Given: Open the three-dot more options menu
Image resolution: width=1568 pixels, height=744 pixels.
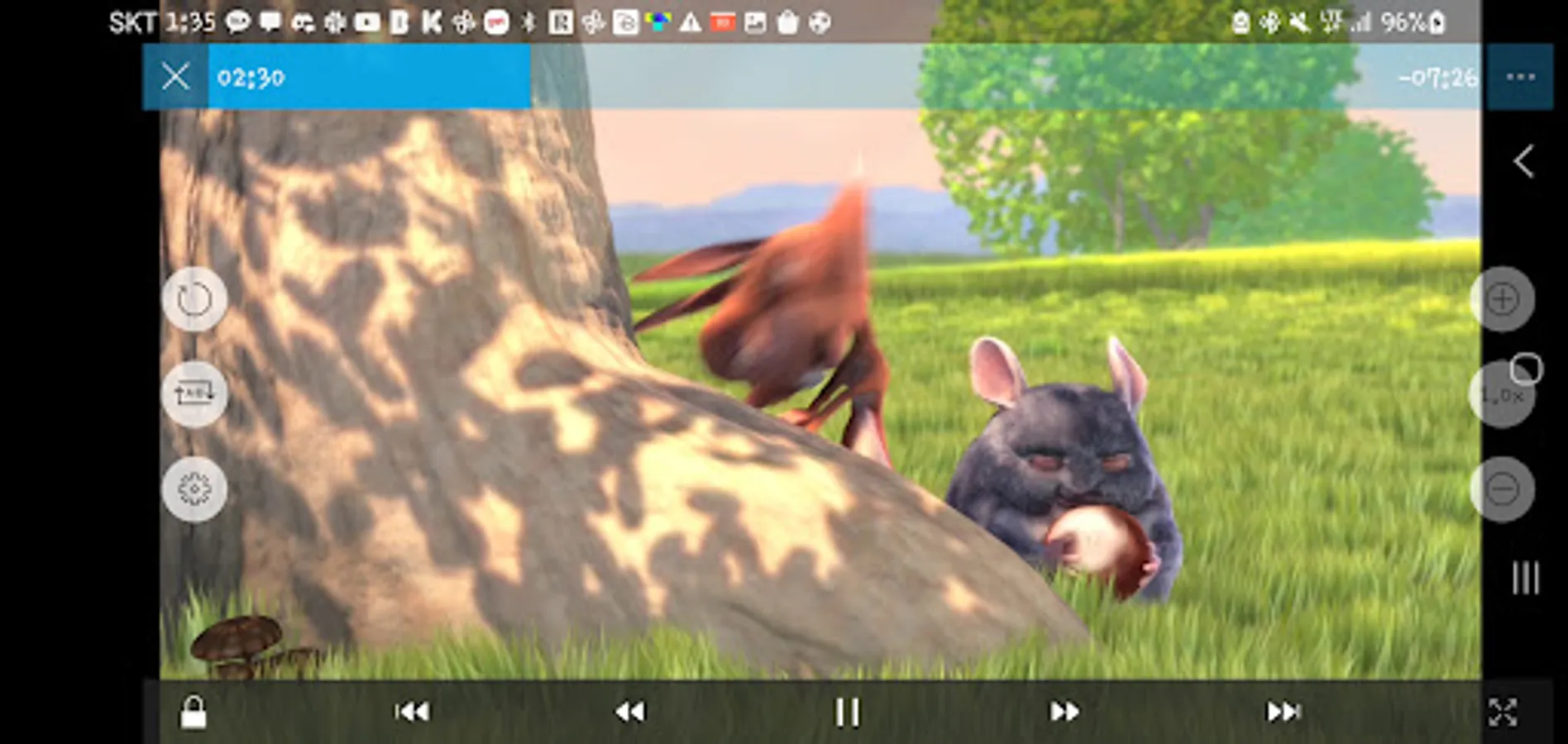Looking at the screenshot, I should [1520, 77].
